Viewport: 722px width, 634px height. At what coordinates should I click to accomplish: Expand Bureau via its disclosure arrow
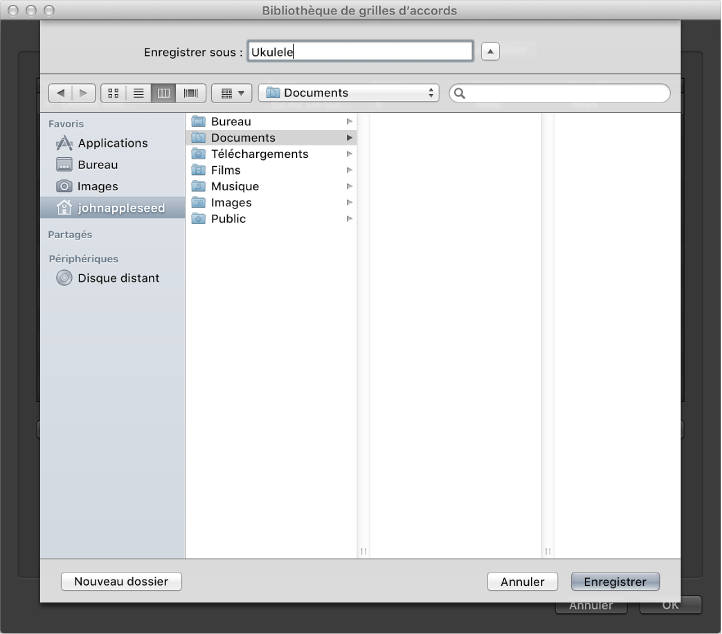tap(349, 122)
